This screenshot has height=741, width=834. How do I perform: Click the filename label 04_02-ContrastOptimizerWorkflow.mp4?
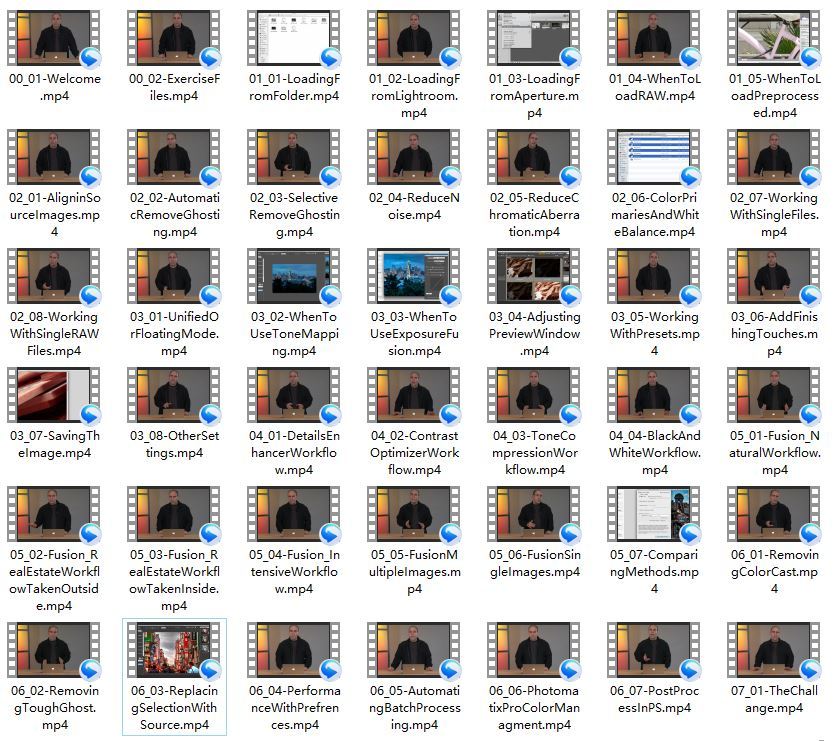pos(414,453)
